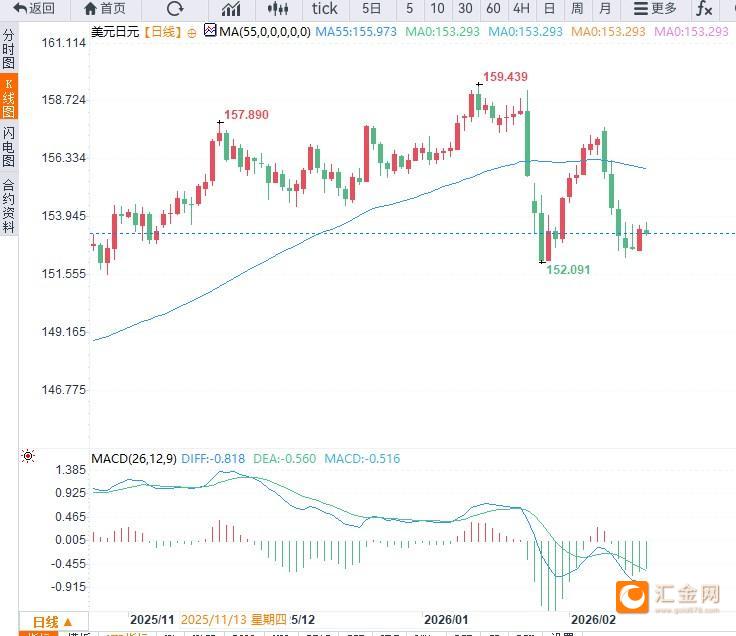
Task: Open the 闪电图 side tab
Action: point(8,147)
